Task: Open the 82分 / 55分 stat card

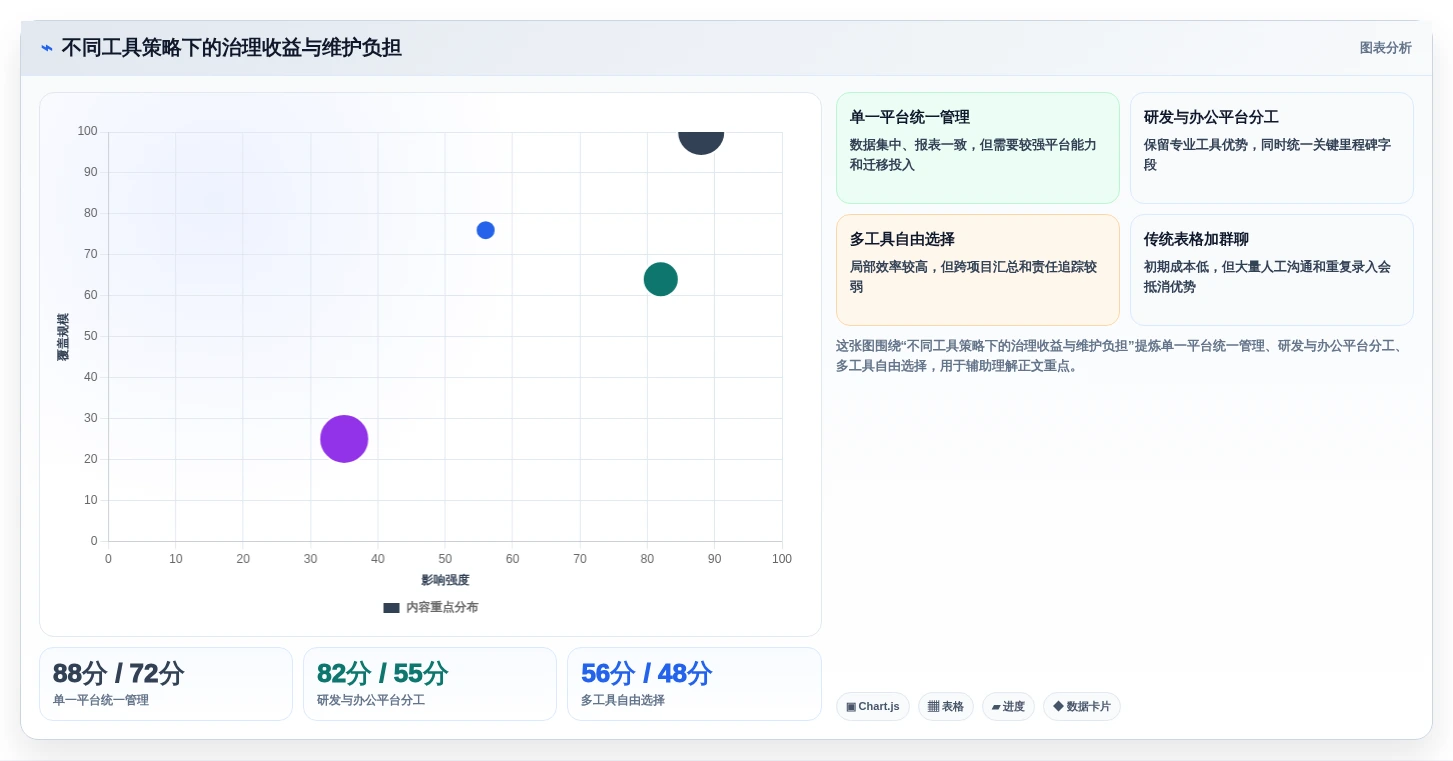Action: coord(430,684)
